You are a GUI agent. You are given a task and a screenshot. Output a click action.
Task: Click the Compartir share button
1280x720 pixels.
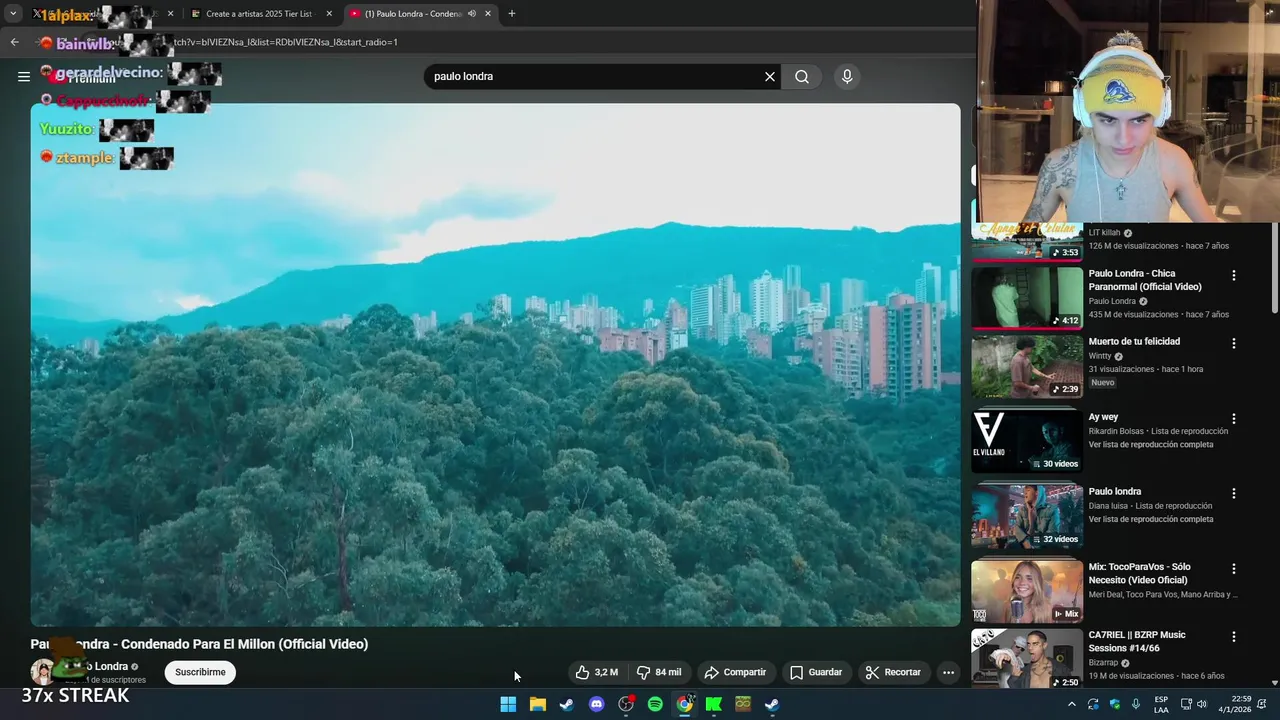pyautogui.click(x=735, y=672)
